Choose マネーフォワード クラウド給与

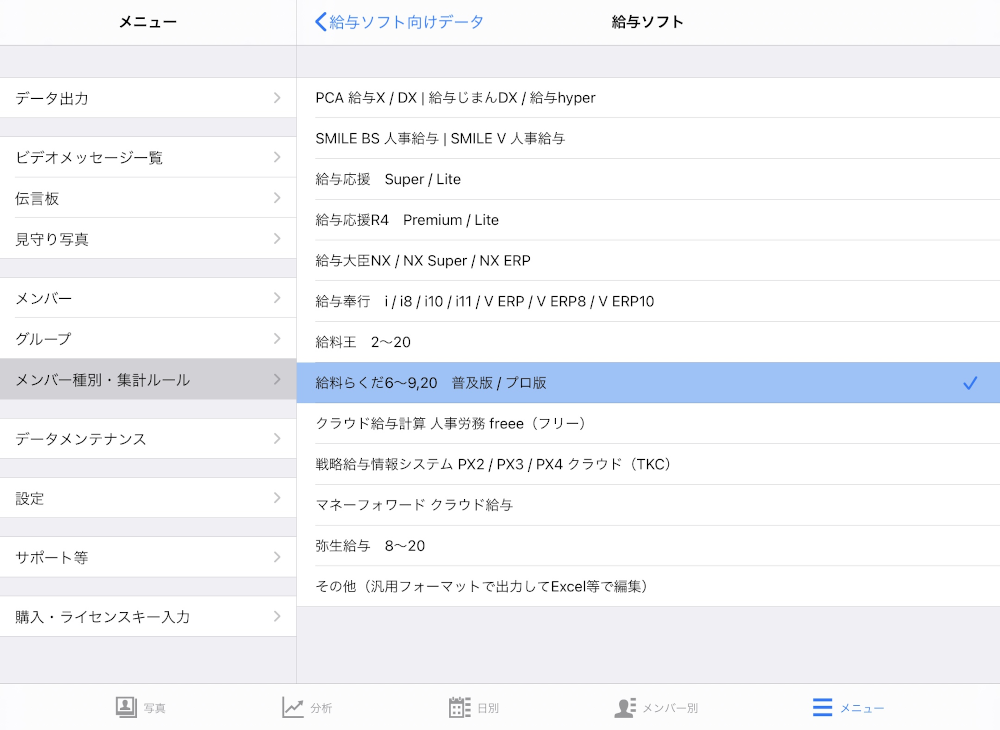648,505
